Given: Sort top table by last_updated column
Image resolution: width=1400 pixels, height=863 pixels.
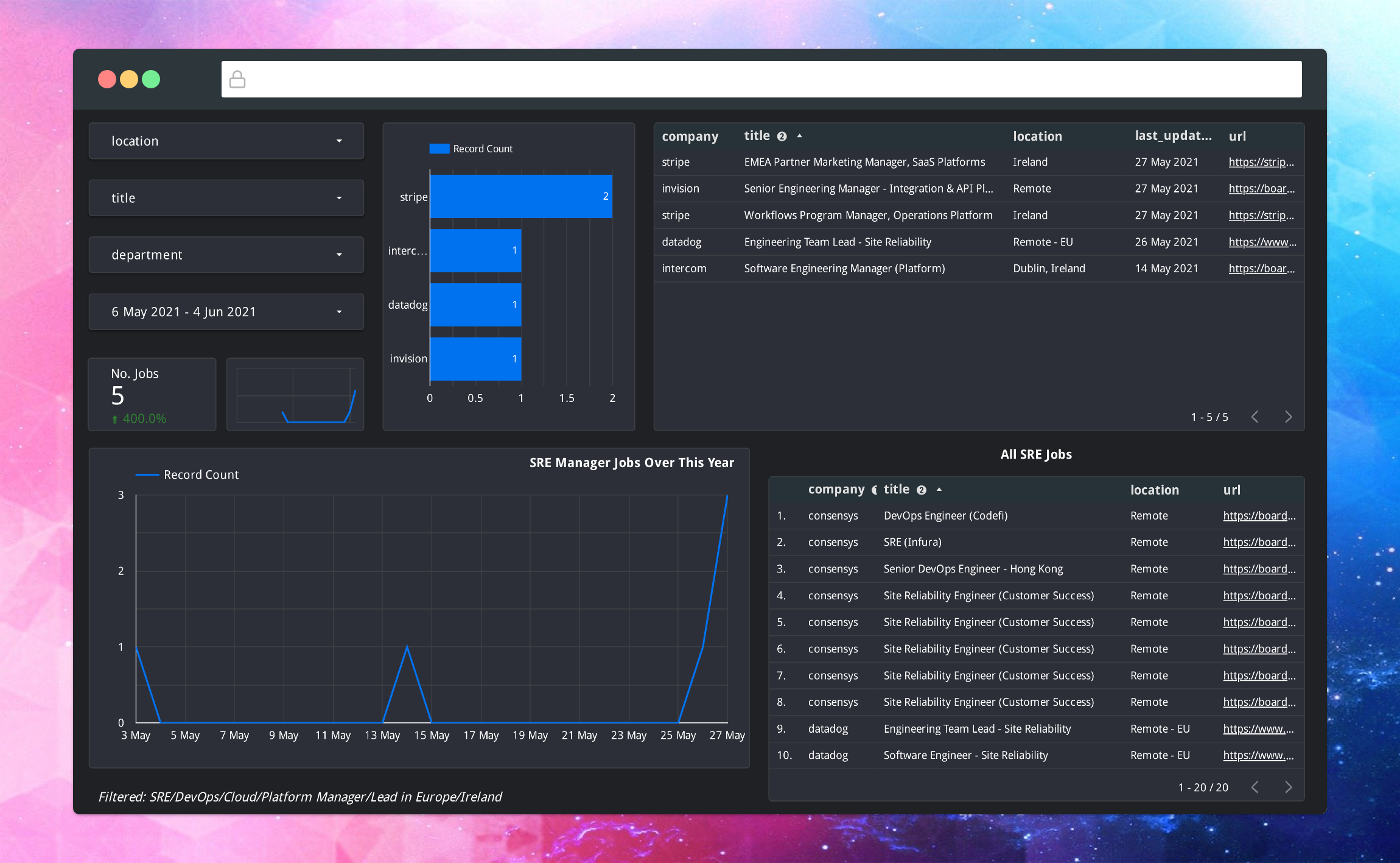Looking at the screenshot, I should (x=1172, y=136).
